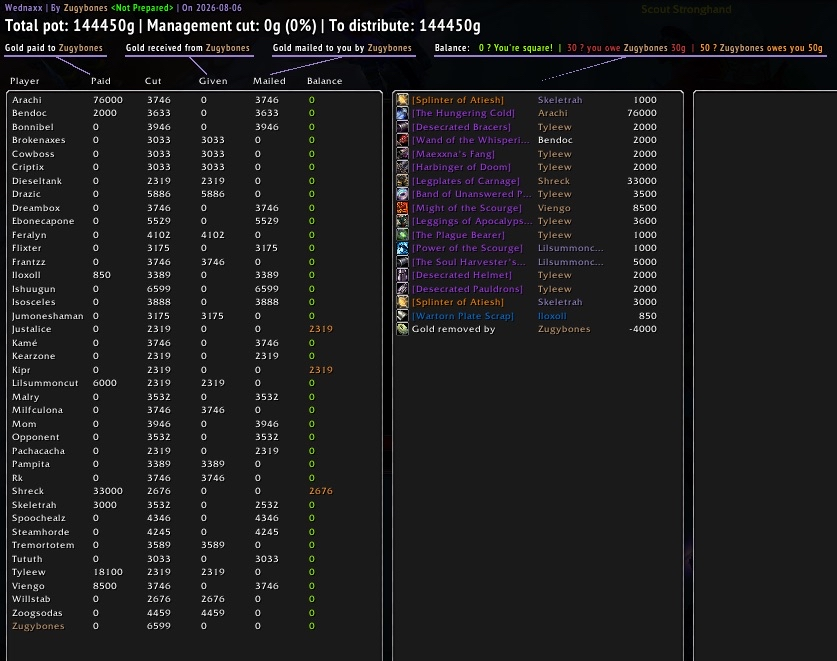The image size is (837, 661).
Task: Click 'Gold mailed to you by Zugybones' legend
Action: [342, 48]
